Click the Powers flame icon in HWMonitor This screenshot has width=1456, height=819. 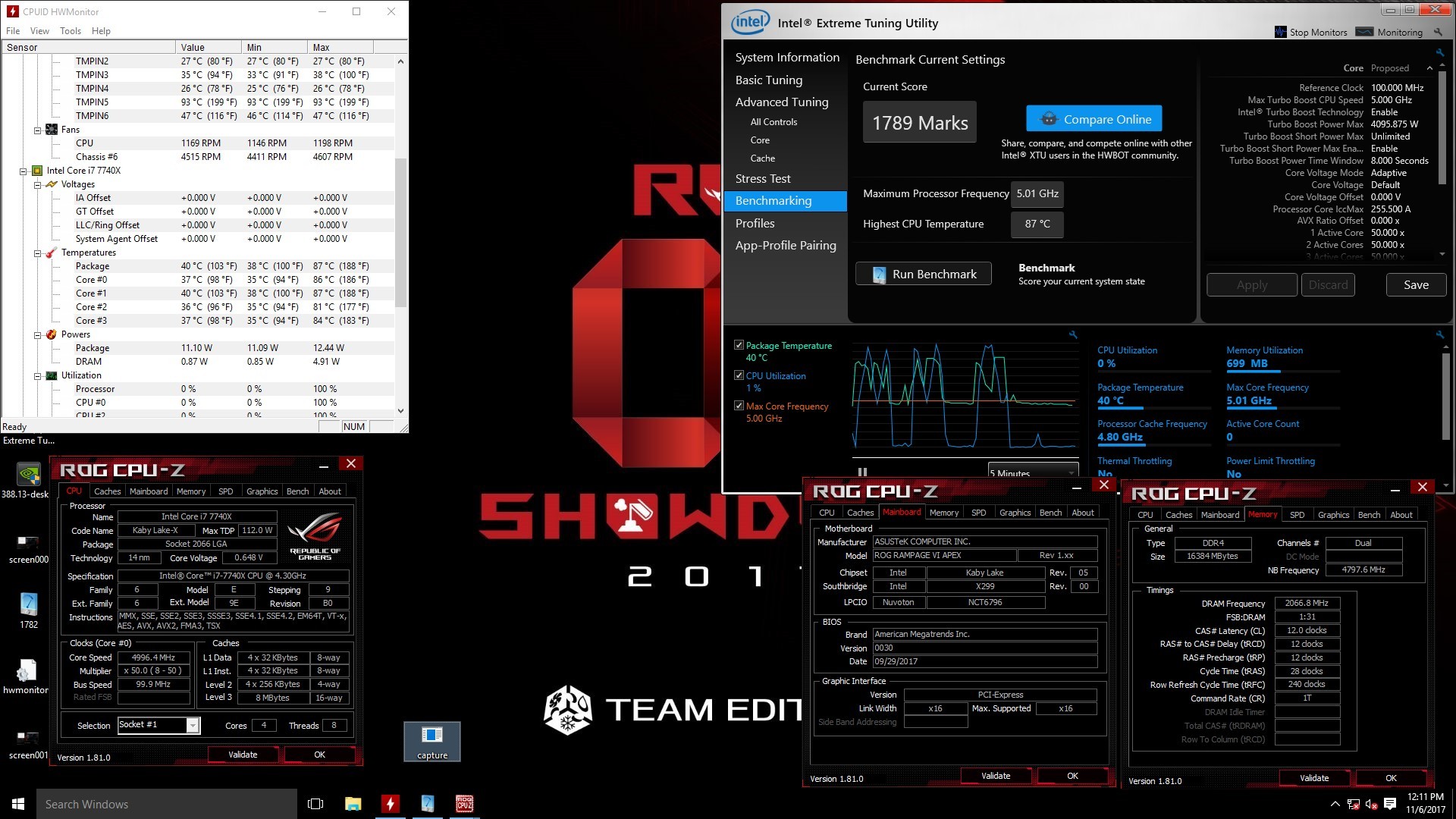tap(52, 334)
